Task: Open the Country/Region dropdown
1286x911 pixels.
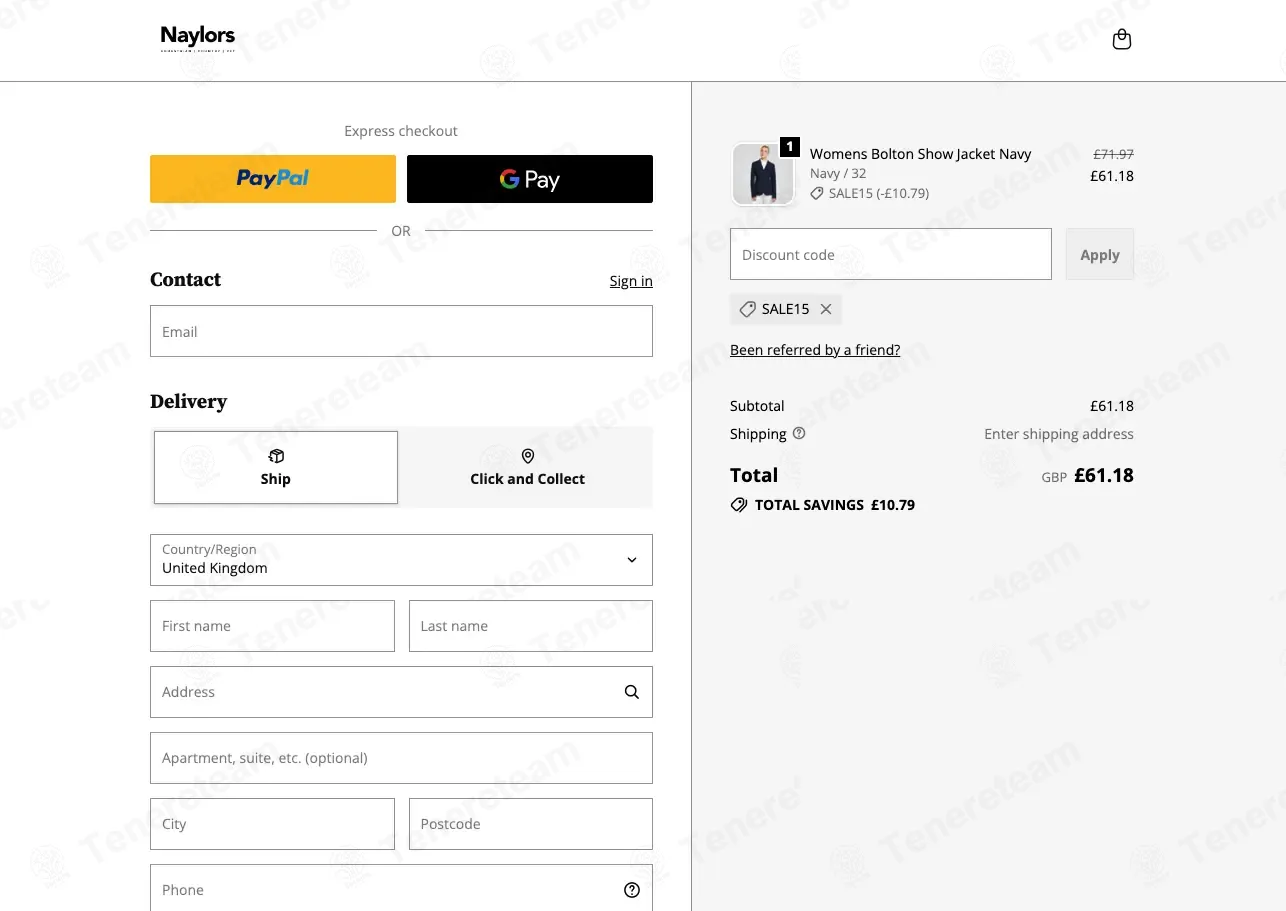Action: click(x=401, y=560)
